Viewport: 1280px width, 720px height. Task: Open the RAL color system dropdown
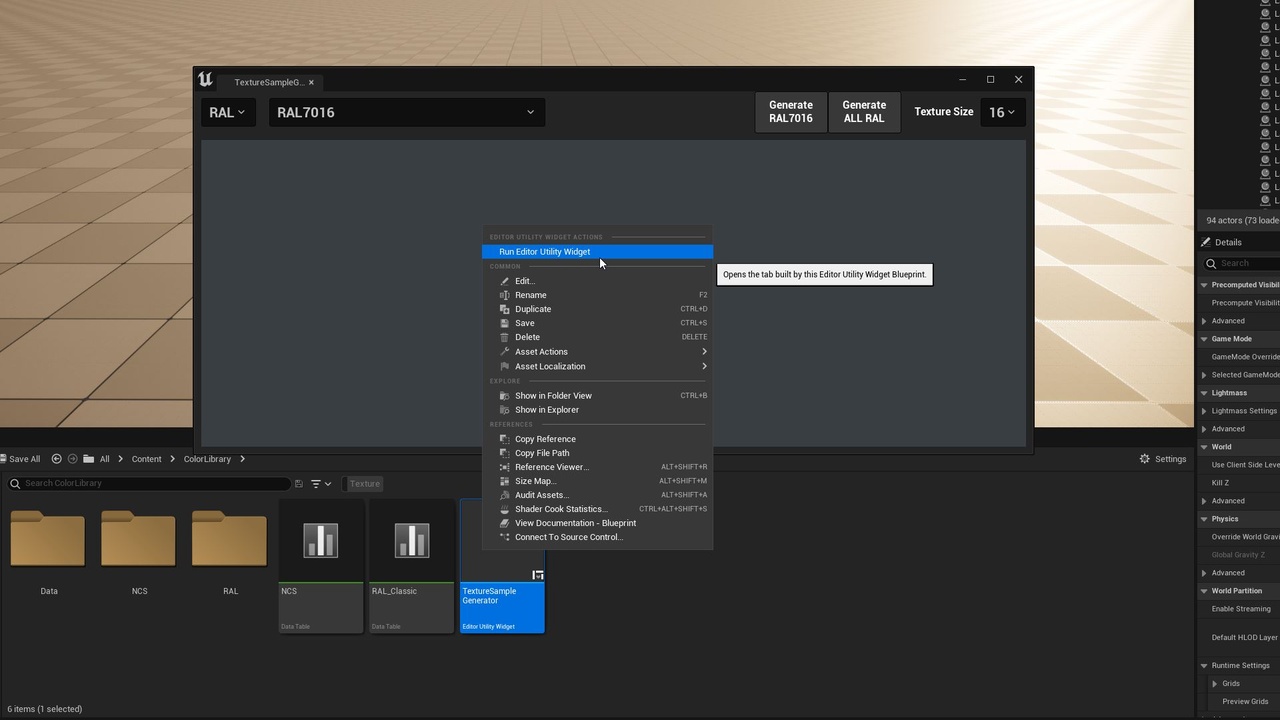[x=228, y=112]
